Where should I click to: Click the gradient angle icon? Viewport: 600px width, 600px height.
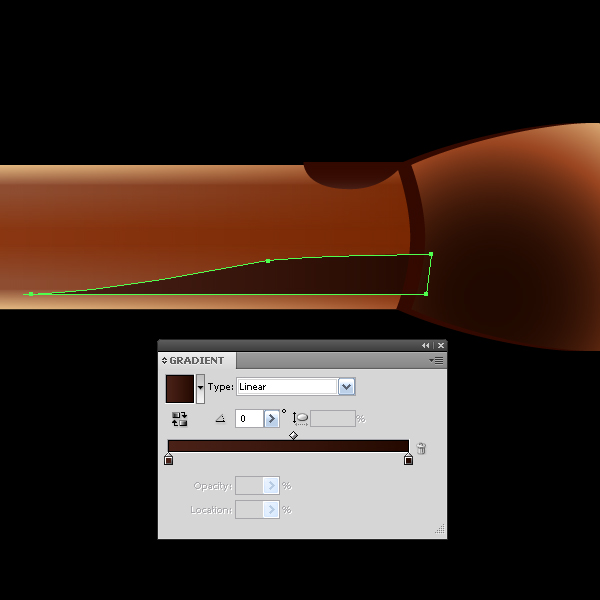pyautogui.click(x=220, y=418)
